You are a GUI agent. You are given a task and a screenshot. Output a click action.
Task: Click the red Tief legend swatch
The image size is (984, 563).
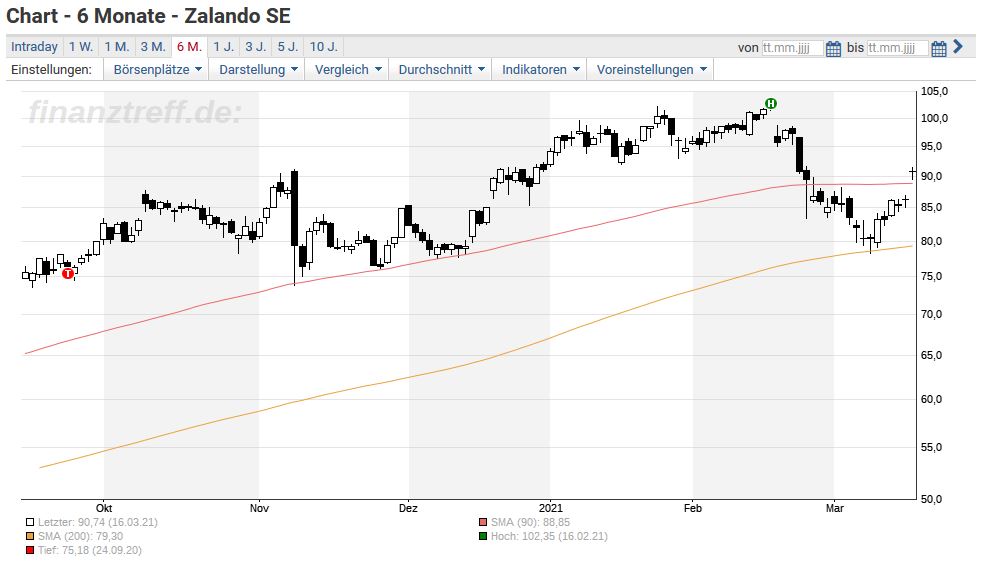point(29,550)
